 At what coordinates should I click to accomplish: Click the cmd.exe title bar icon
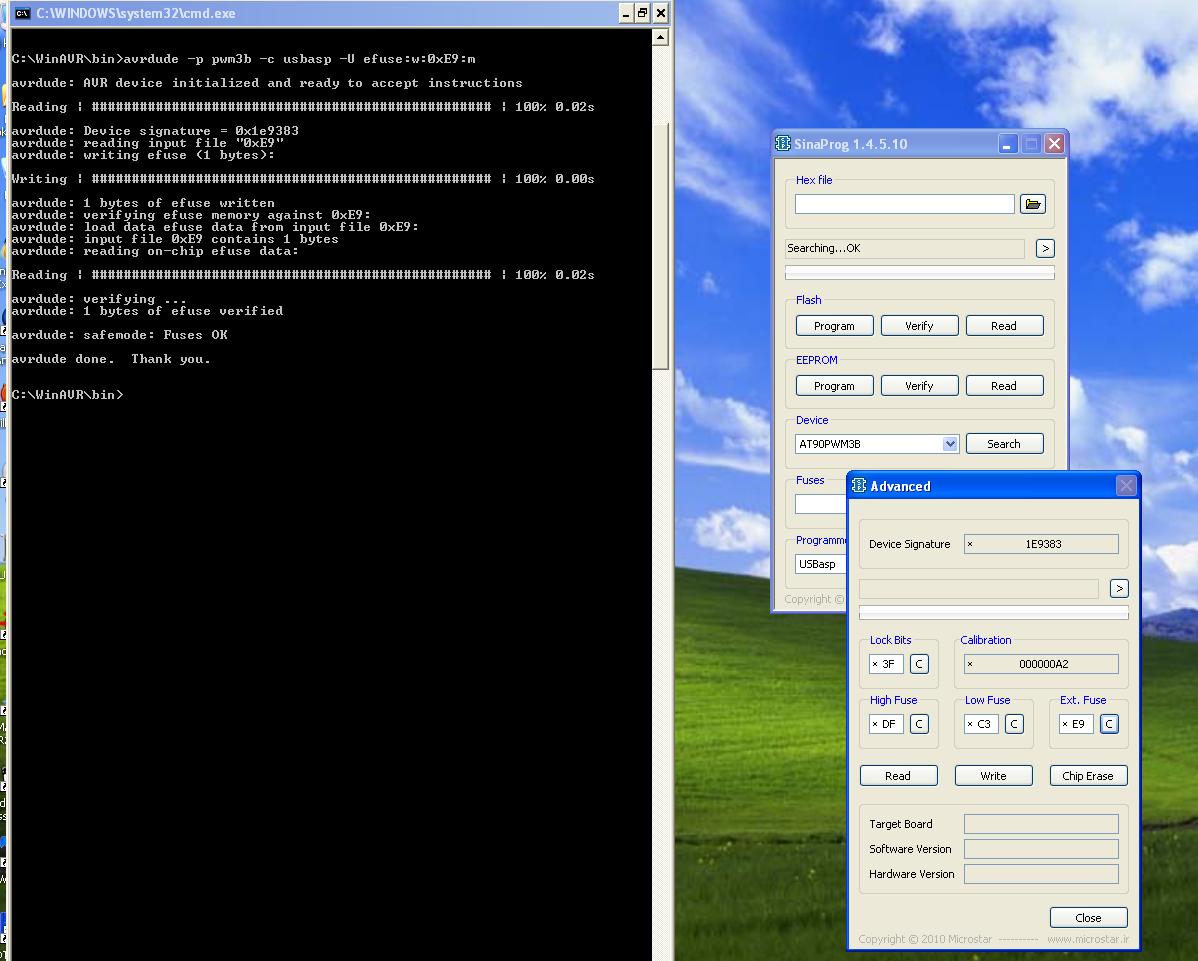point(22,13)
